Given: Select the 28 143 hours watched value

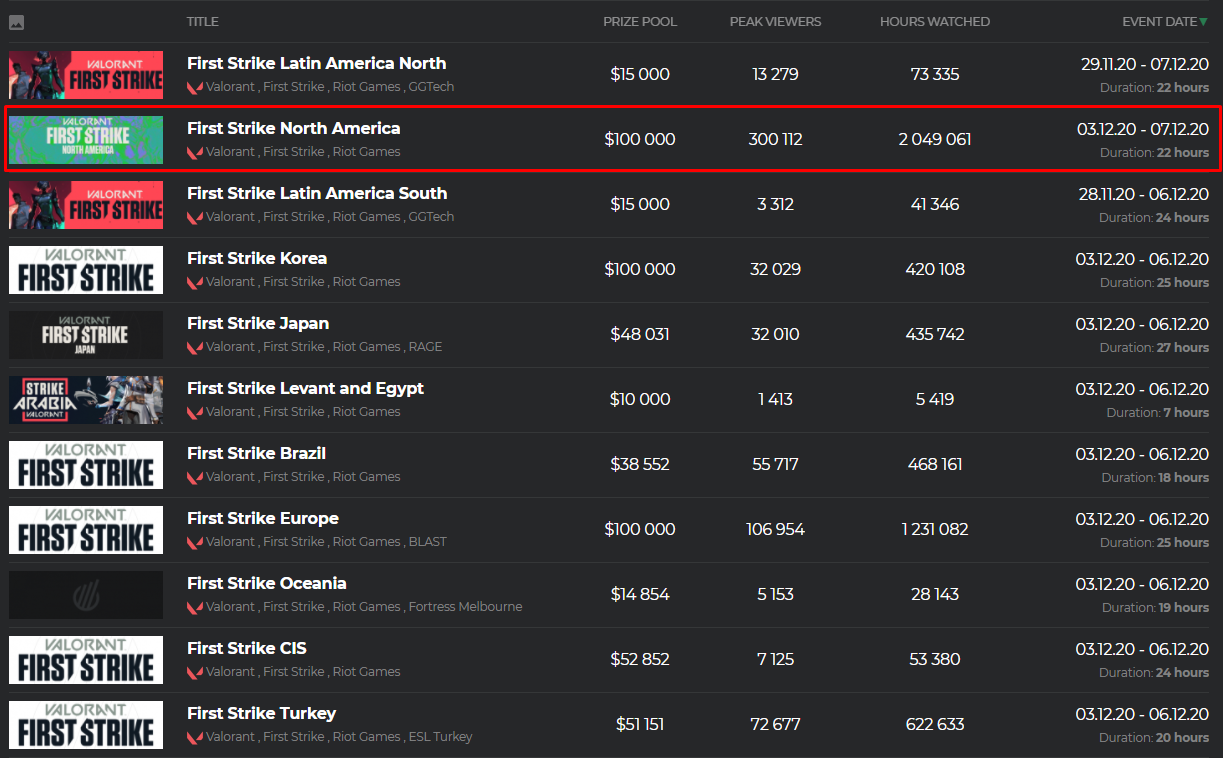Looking at the screenshot, I should [935, 594].
